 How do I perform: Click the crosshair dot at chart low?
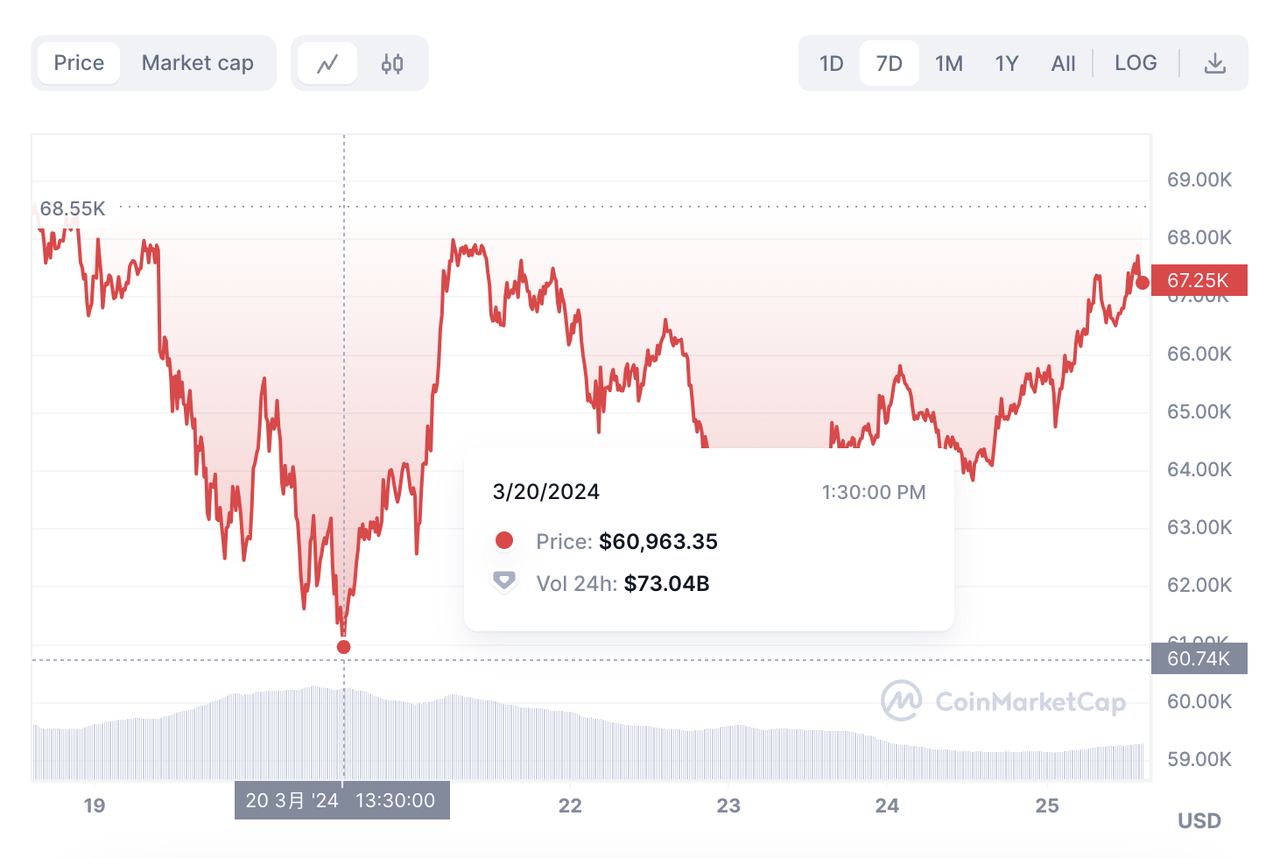[344, 647]
